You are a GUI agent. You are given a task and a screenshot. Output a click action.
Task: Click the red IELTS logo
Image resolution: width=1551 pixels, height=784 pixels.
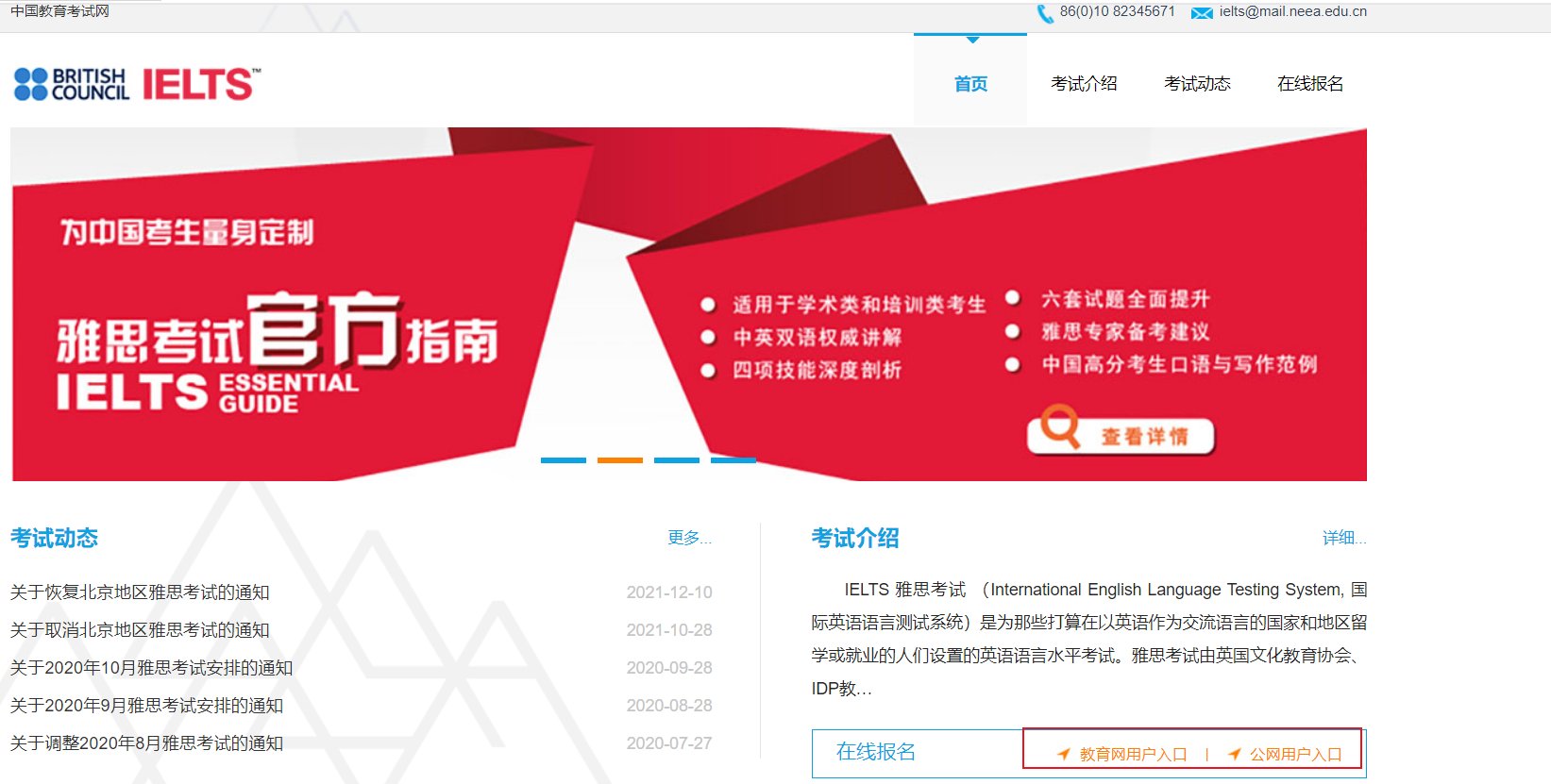coord(201,84)
